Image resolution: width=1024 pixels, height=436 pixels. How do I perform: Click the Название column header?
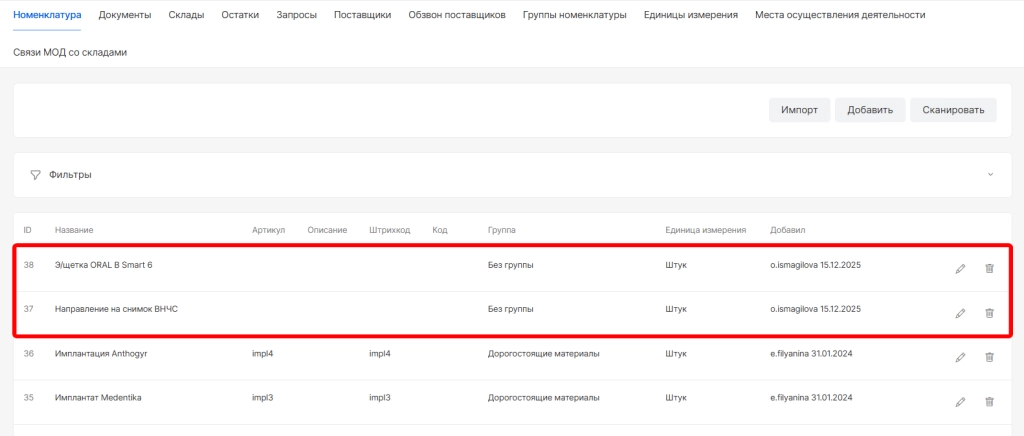coord(74,230)
